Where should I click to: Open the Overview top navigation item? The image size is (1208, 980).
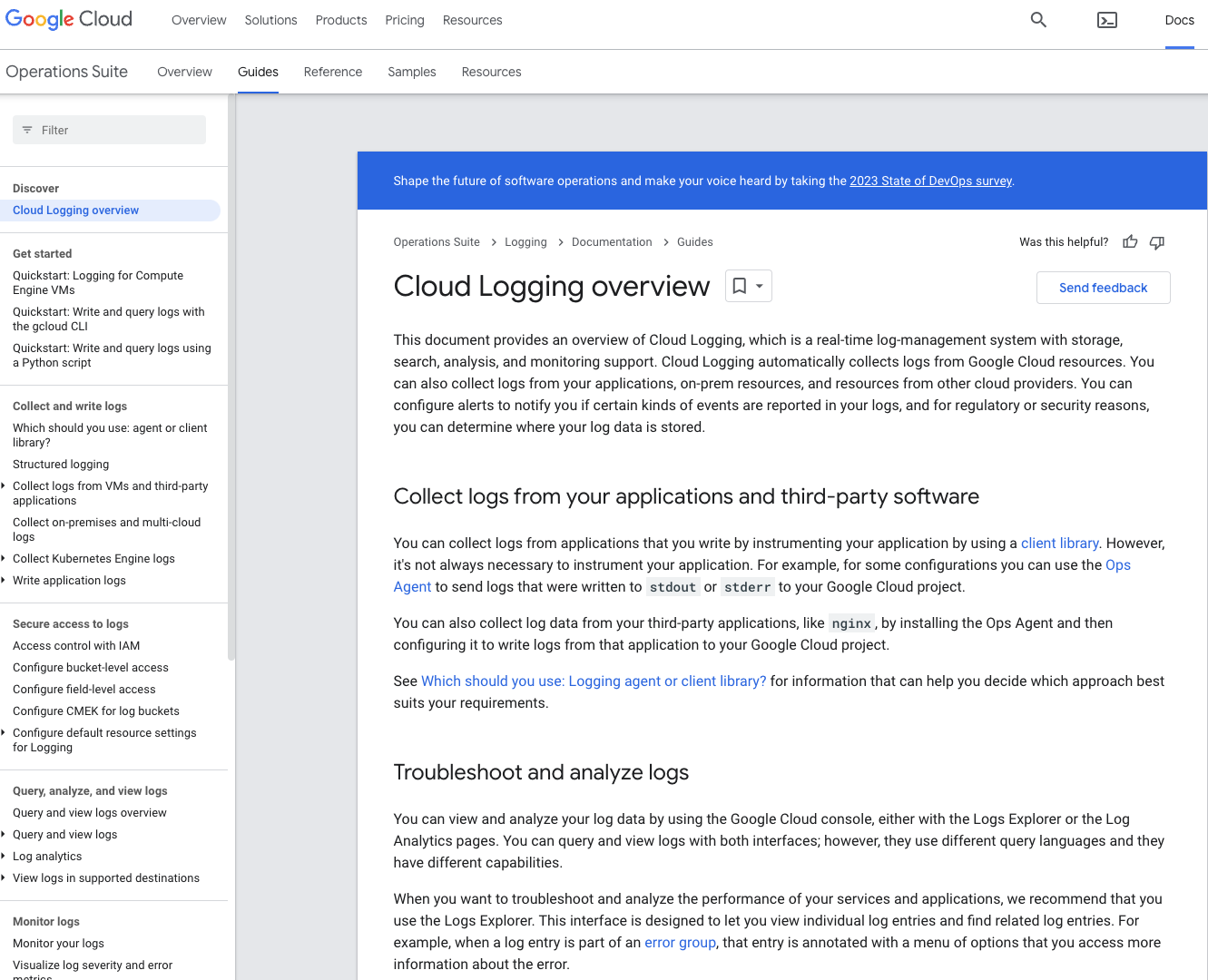199,20
